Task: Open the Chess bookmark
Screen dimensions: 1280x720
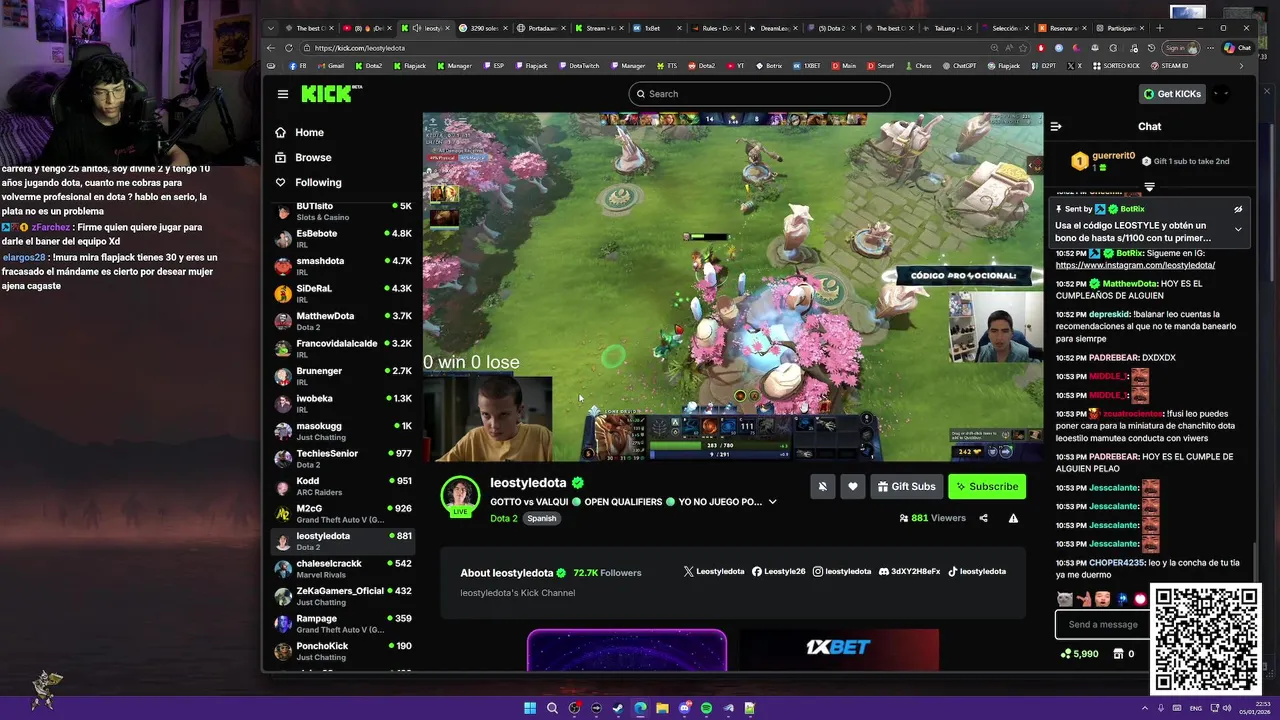Action: [x=918, y=66]
